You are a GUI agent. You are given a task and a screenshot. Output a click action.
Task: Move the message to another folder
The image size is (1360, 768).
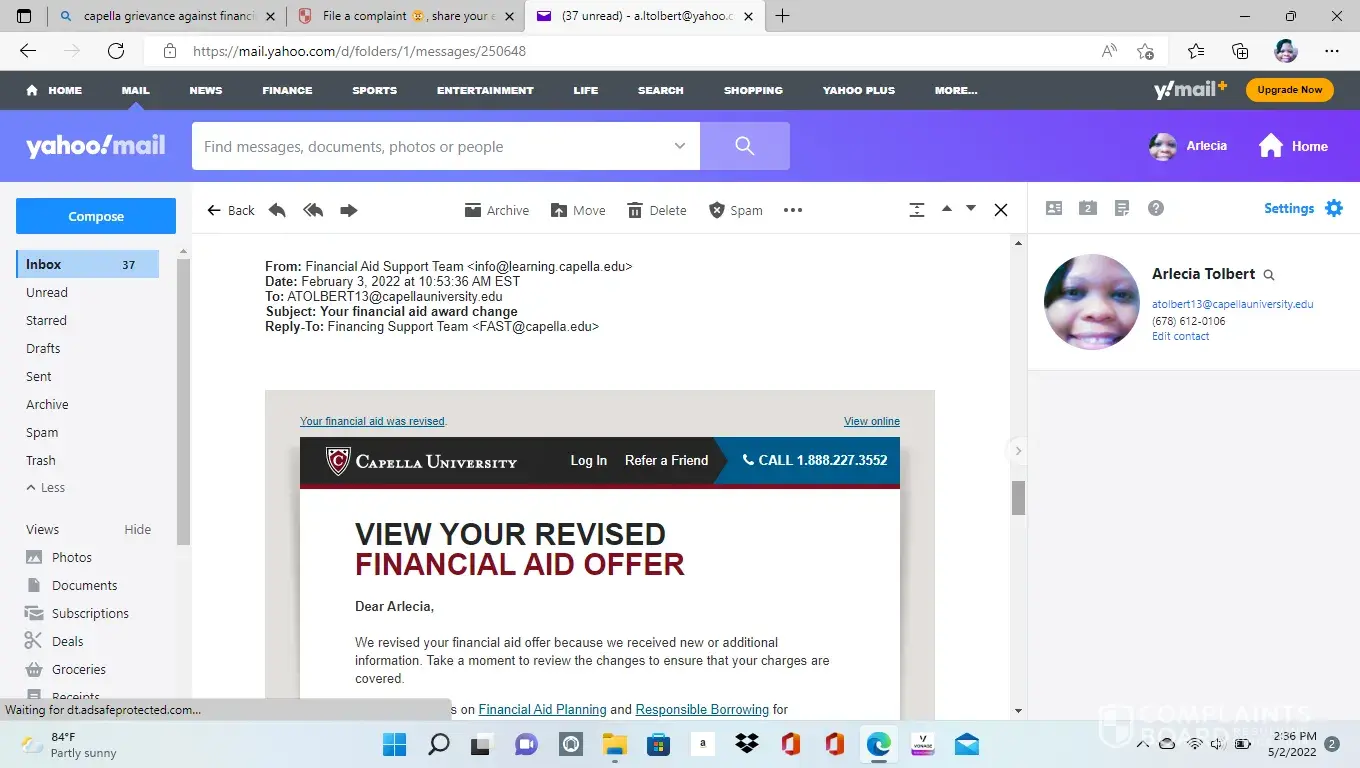(x=578, y=210)
